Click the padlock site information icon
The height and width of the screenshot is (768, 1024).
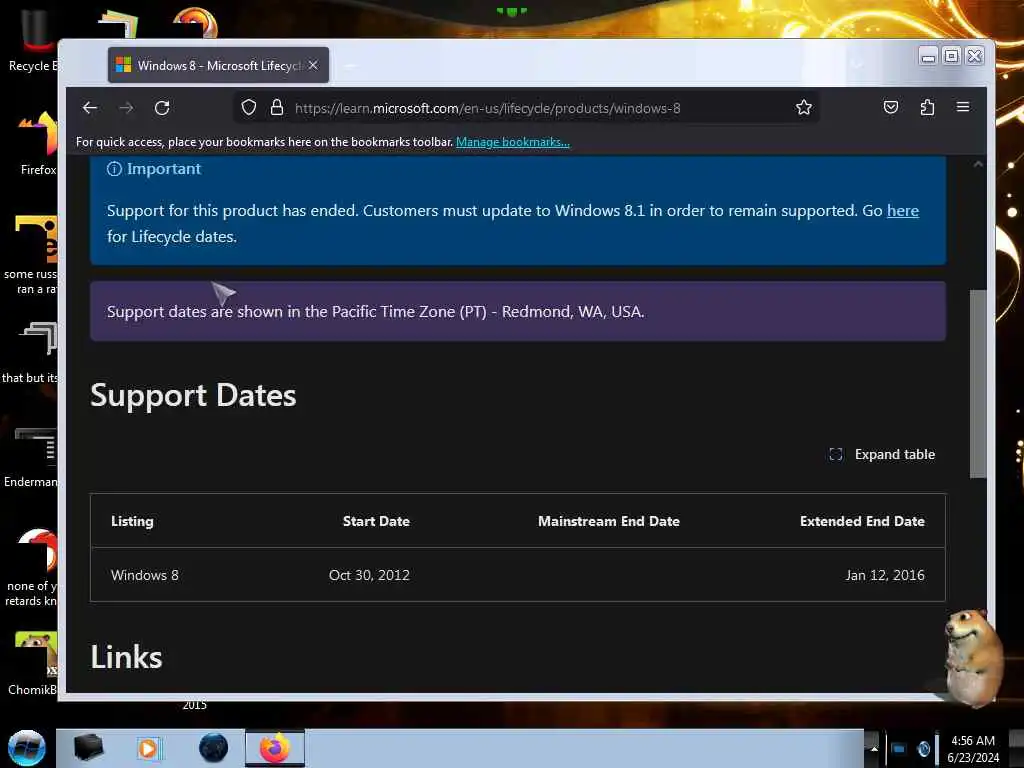point(277,108)
